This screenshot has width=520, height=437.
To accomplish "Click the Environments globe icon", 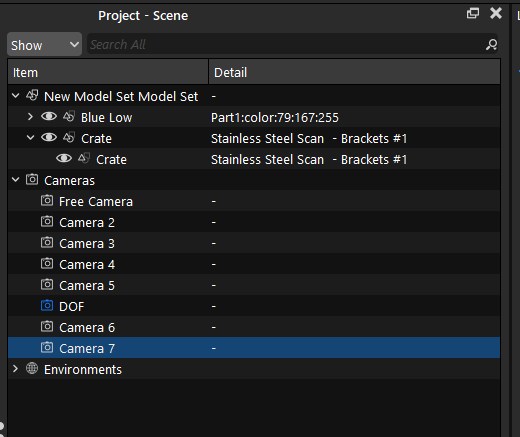I will click(x=32, y=368).
